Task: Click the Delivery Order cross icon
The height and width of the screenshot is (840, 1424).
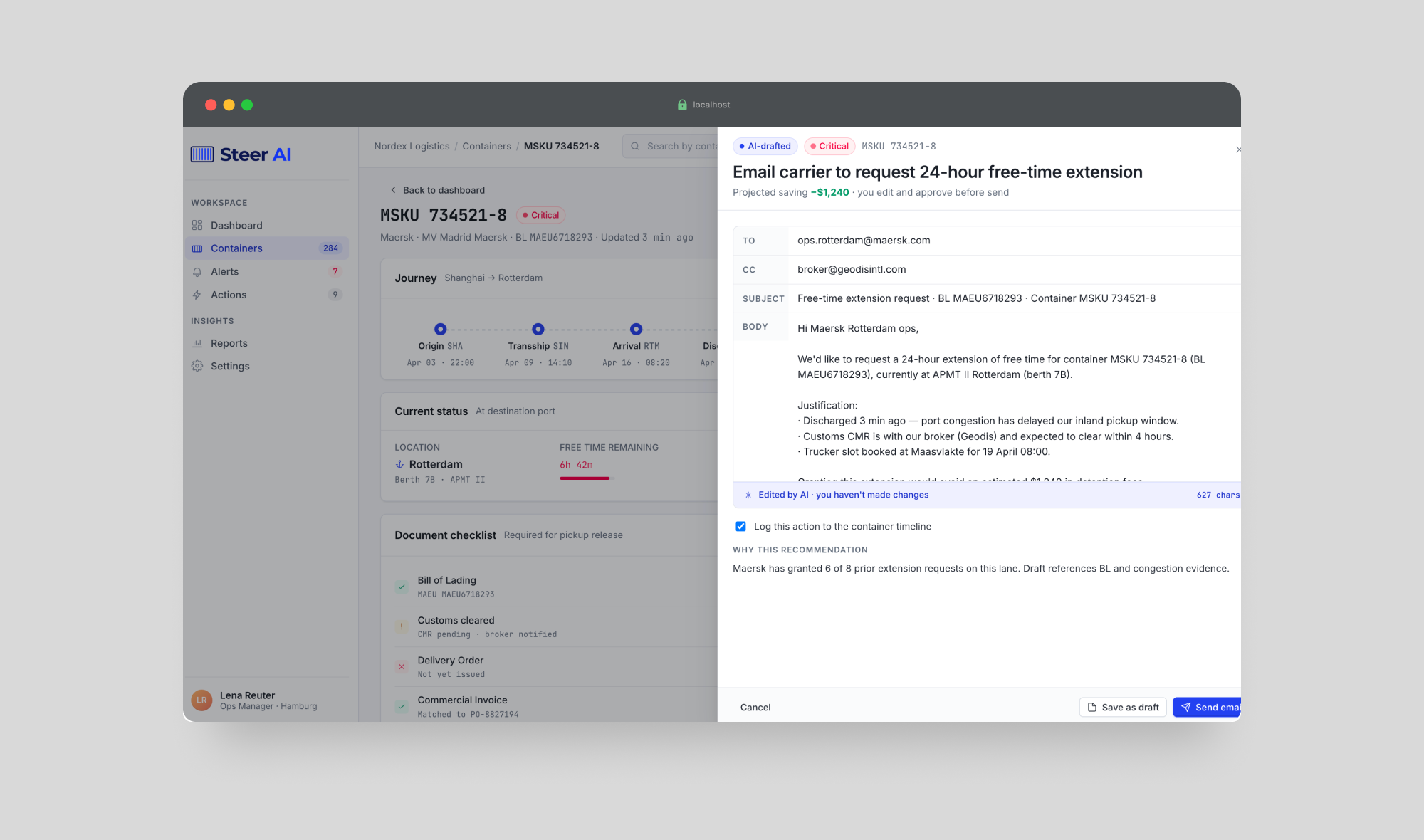Action: (402, 667)
